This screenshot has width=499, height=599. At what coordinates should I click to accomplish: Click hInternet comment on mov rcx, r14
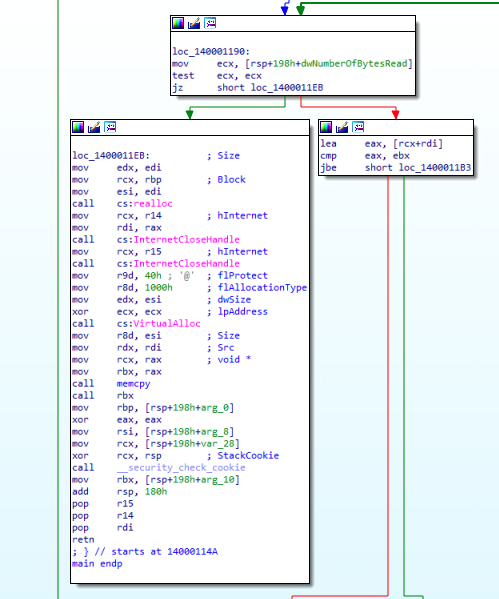click(x=242, y=215)
